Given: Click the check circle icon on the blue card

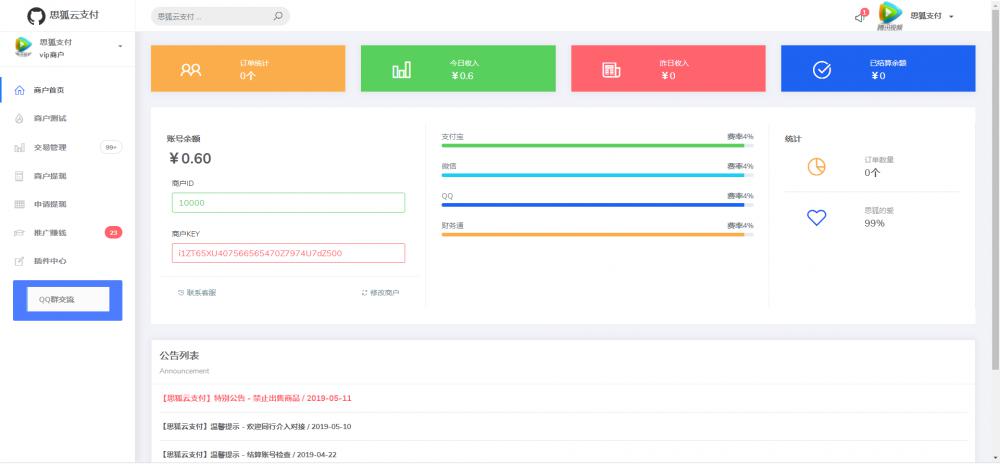Looking at the screenshot, I should point(821,69).
